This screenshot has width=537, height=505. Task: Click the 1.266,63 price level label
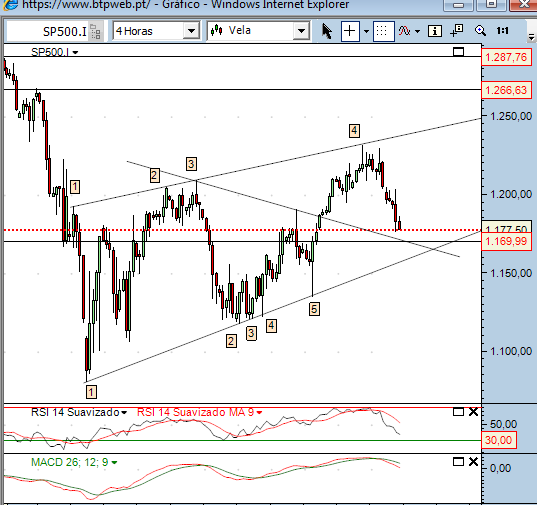506,90
